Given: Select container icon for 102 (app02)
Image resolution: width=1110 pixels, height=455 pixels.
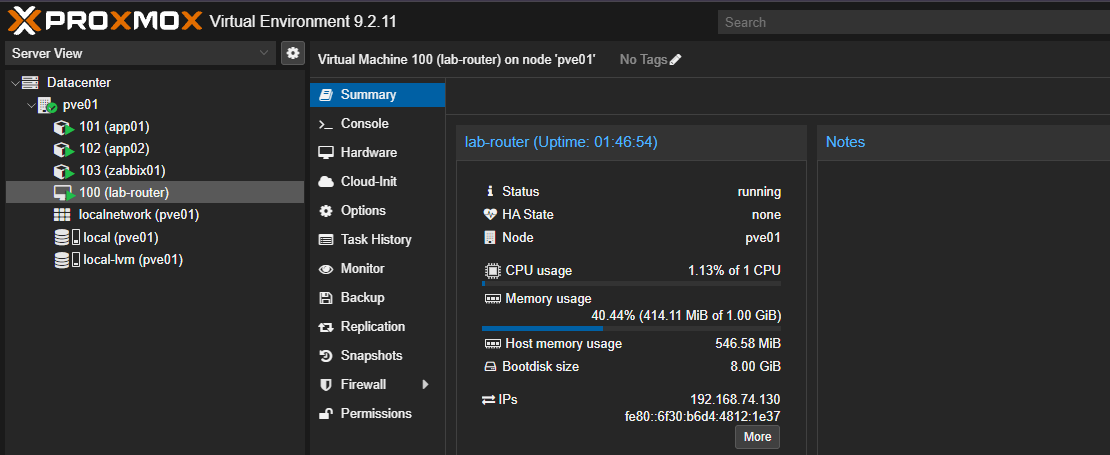Looking at the screenshot, I should 63,149.
